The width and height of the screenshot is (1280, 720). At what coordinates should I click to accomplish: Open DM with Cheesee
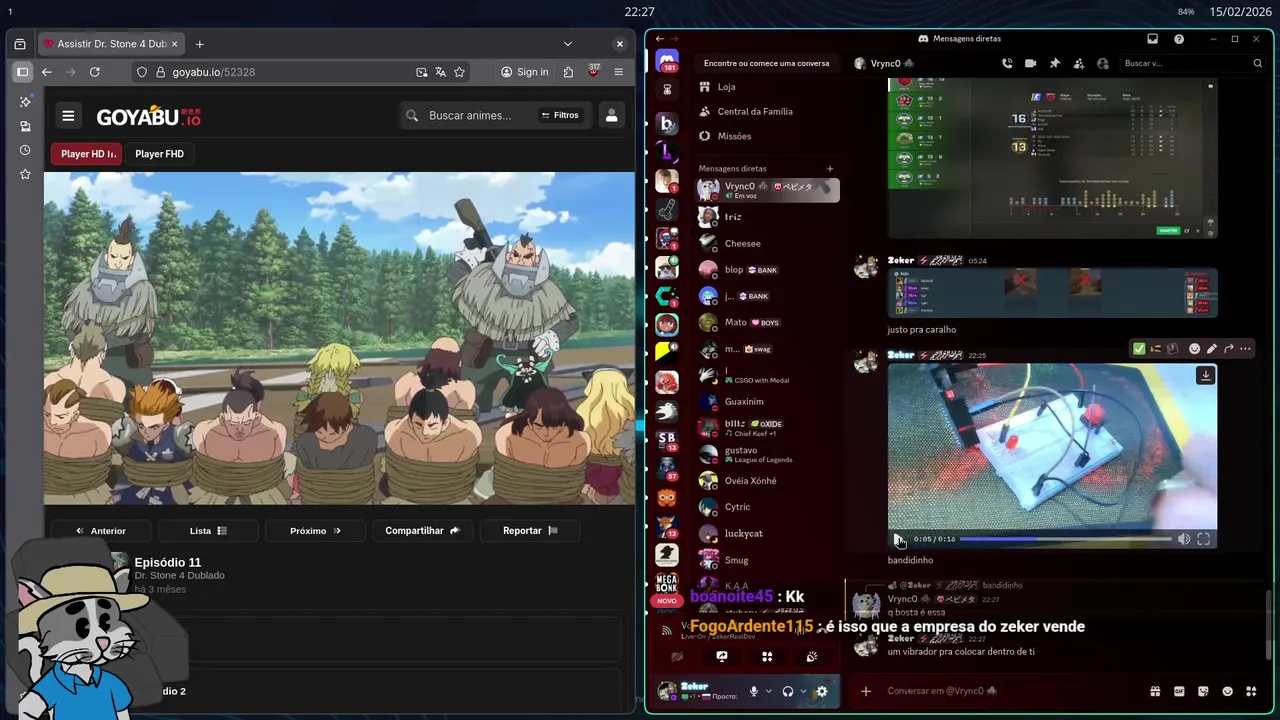768,243
